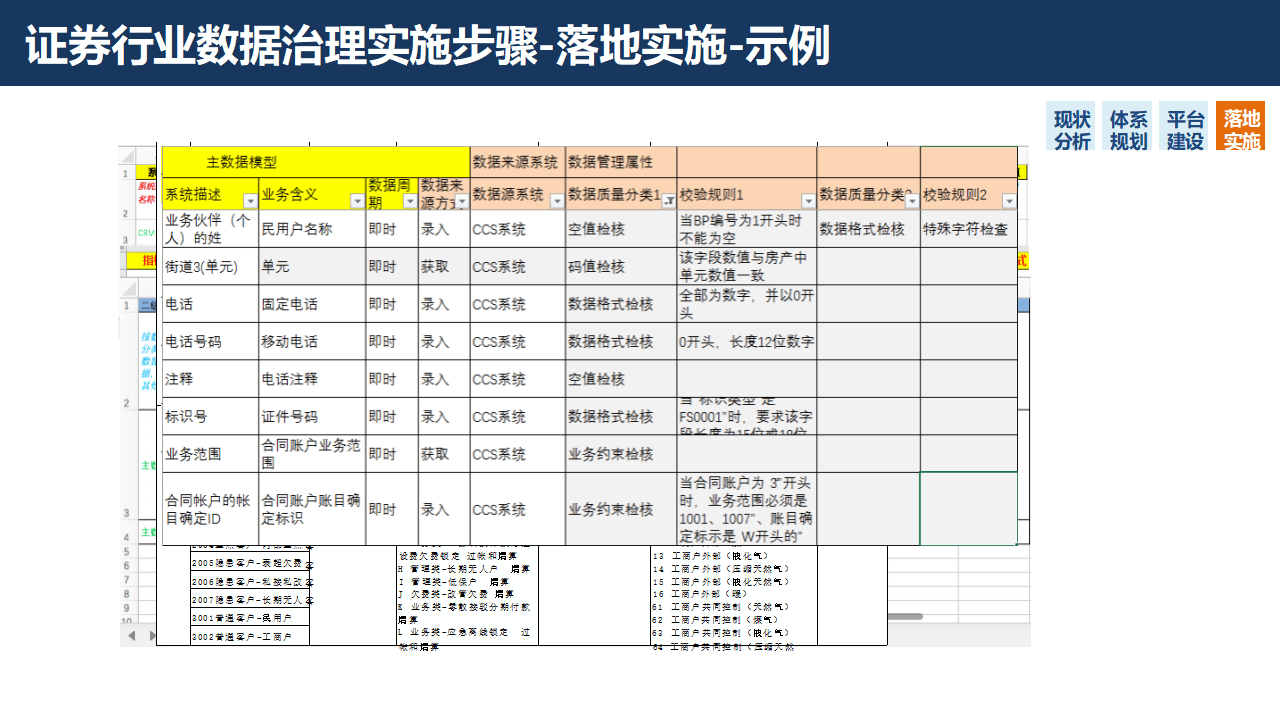Select 数据格式检核 in the 固定电话 row
1280x720 pixels.
(x=621, y=304)
